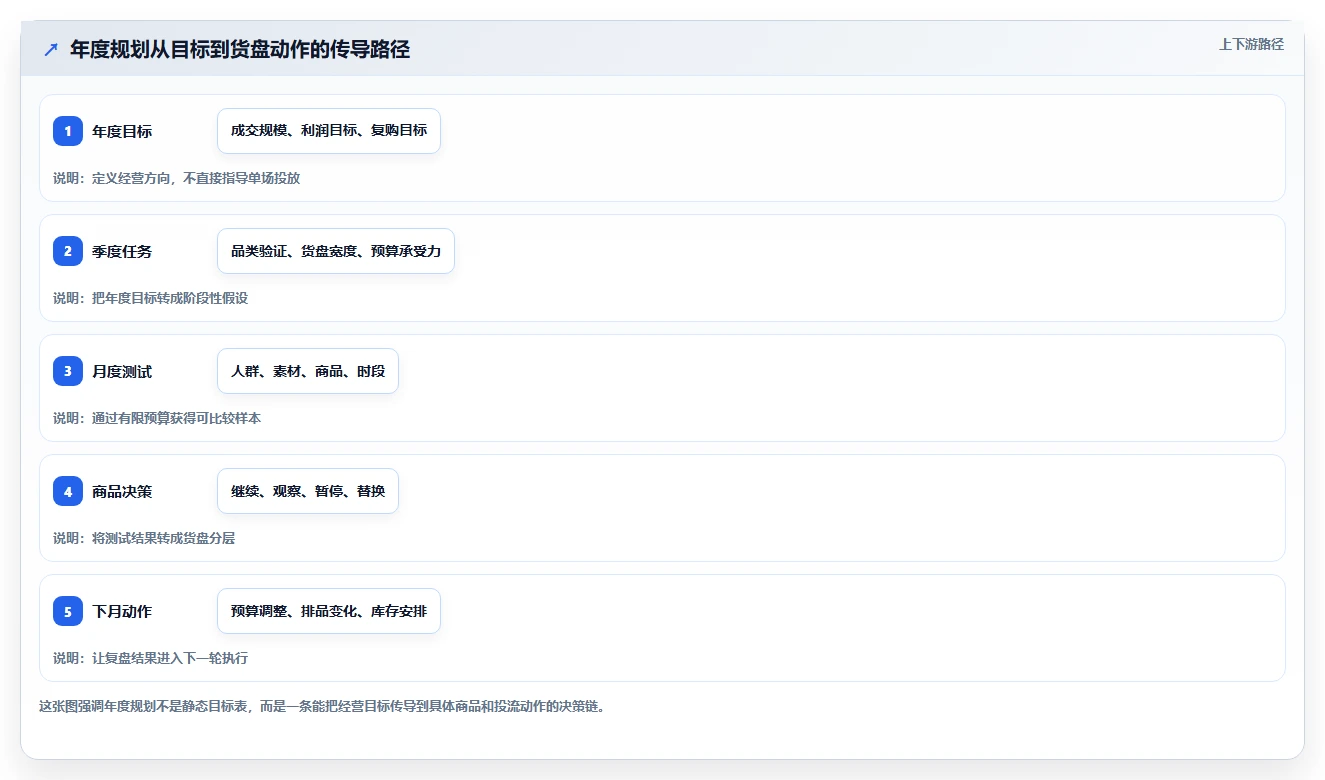Screen dimensions: 1325x780
Task: Select the step 4 number badge
Action: click(68, 491)
